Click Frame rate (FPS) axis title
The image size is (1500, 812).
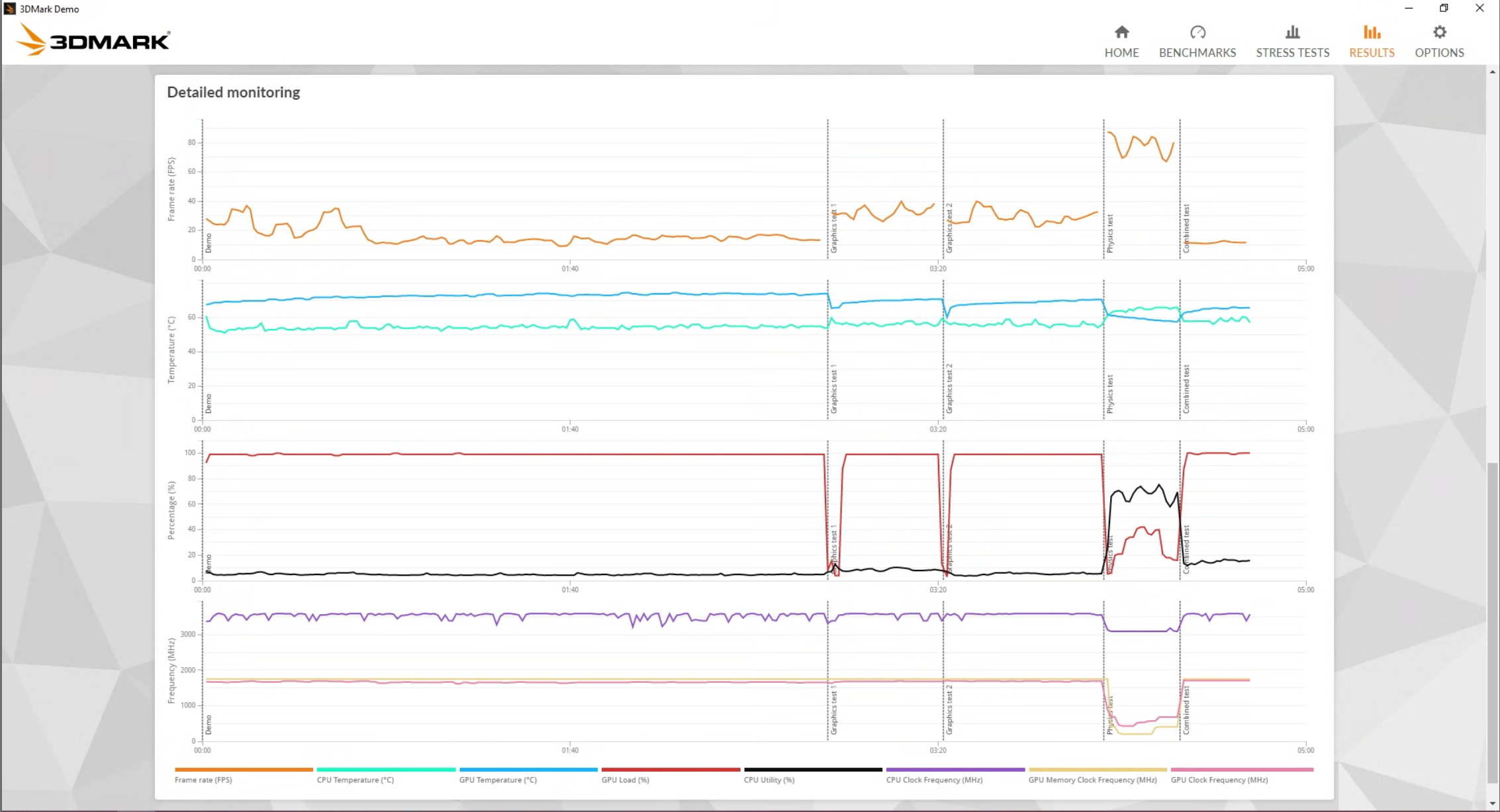171,189
